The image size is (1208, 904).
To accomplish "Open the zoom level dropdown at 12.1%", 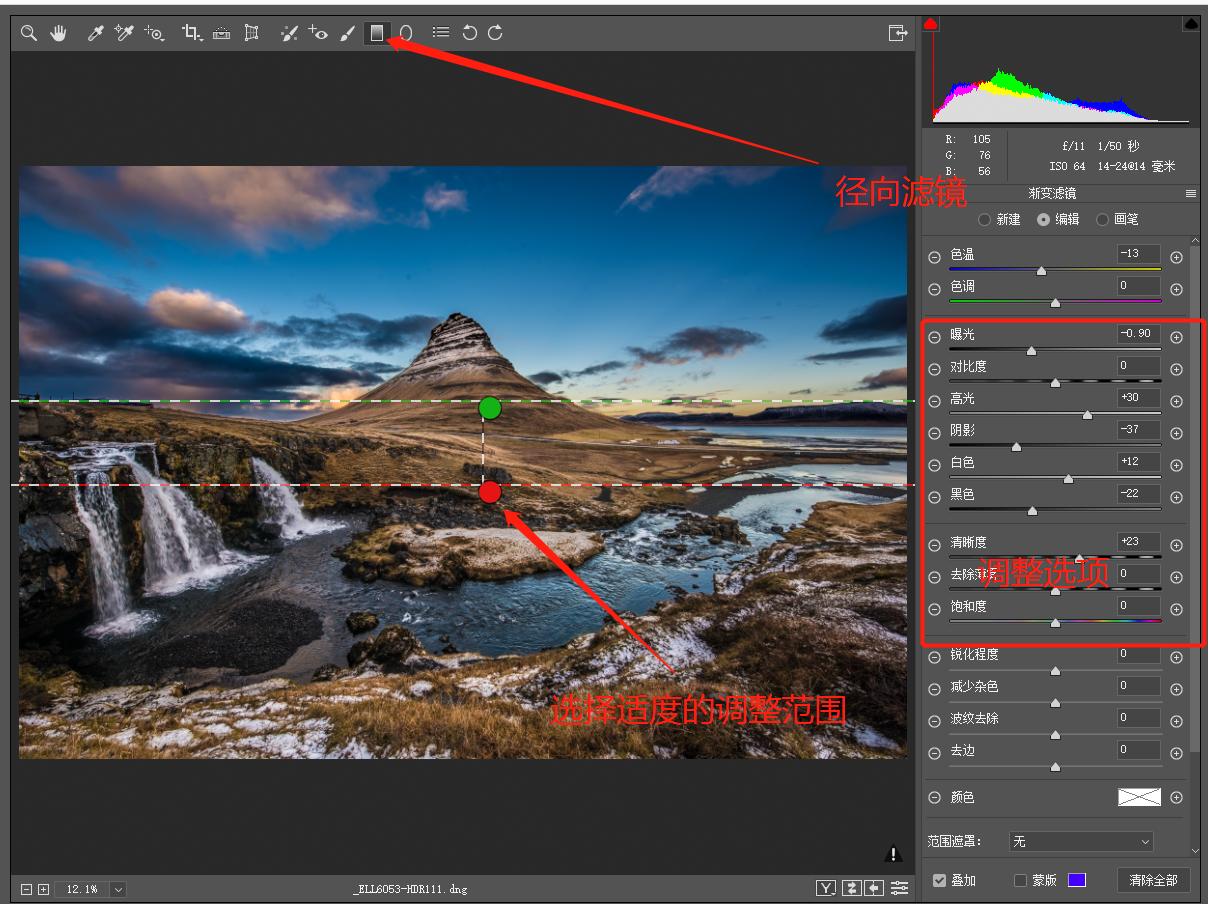I will pyautogui.click(x=118, y=889).
